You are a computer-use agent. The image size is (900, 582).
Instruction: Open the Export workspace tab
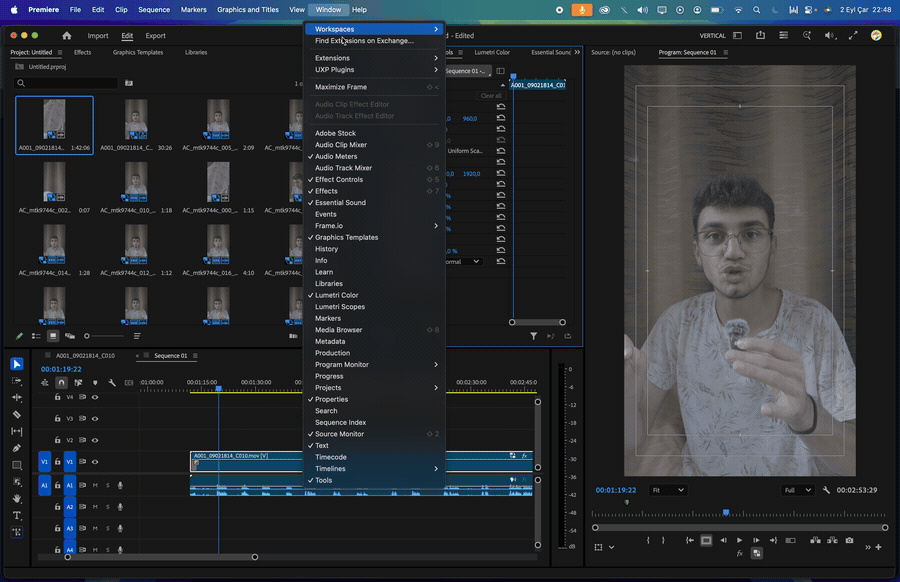(156, 36)
